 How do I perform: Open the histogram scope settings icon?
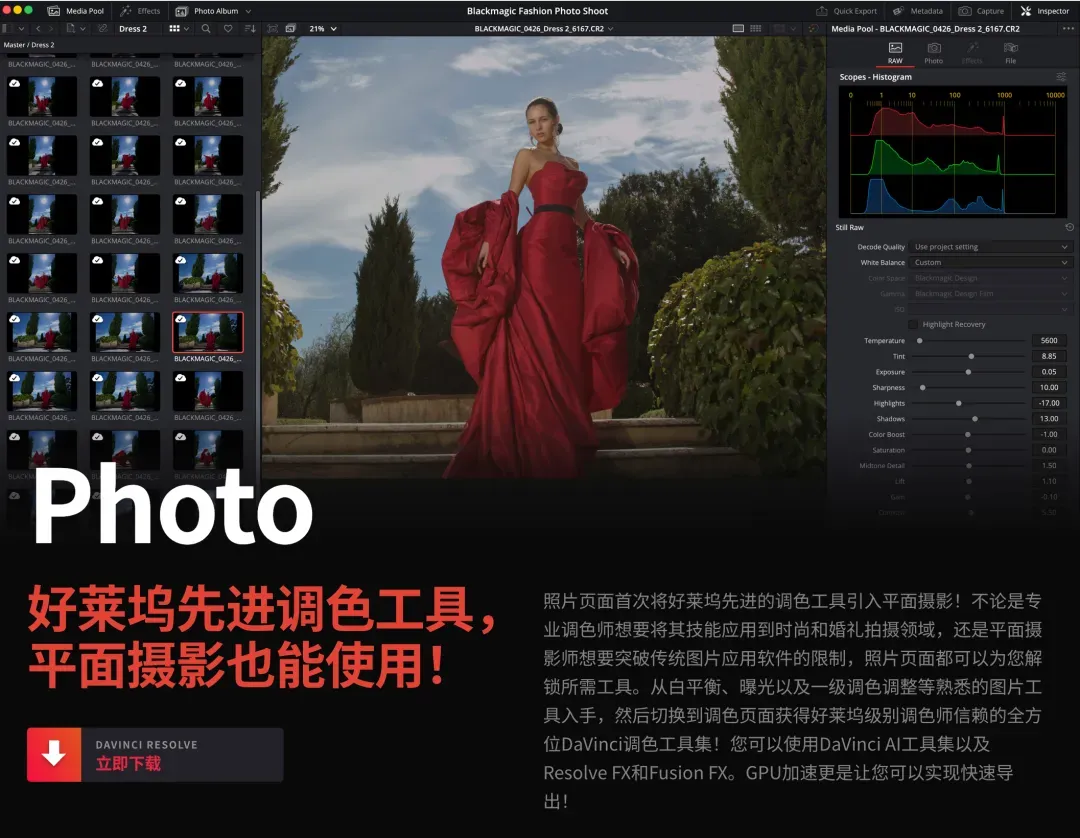1061,76
